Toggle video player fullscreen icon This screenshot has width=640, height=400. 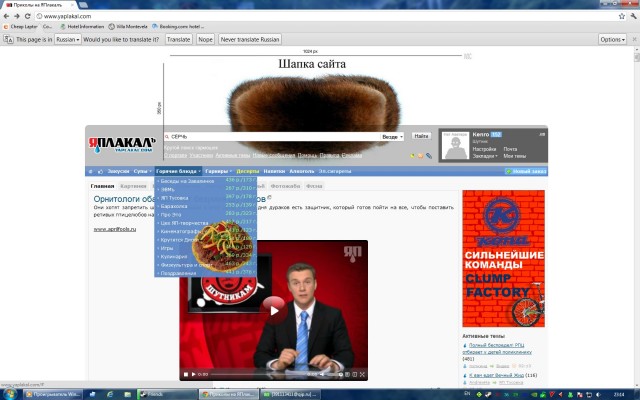(x=362, y=374)
